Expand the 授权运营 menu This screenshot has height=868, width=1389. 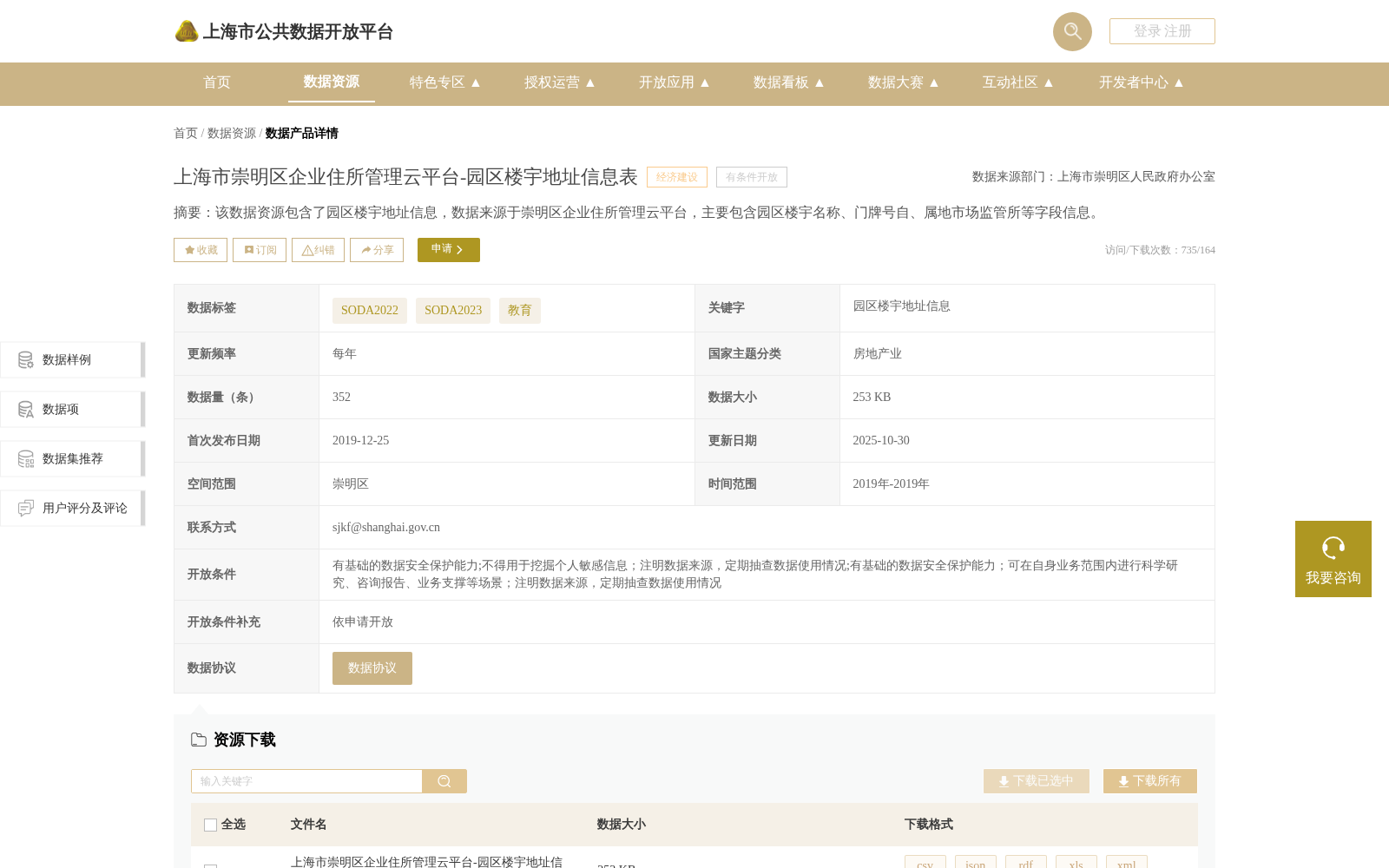click(x=560, y=82)
